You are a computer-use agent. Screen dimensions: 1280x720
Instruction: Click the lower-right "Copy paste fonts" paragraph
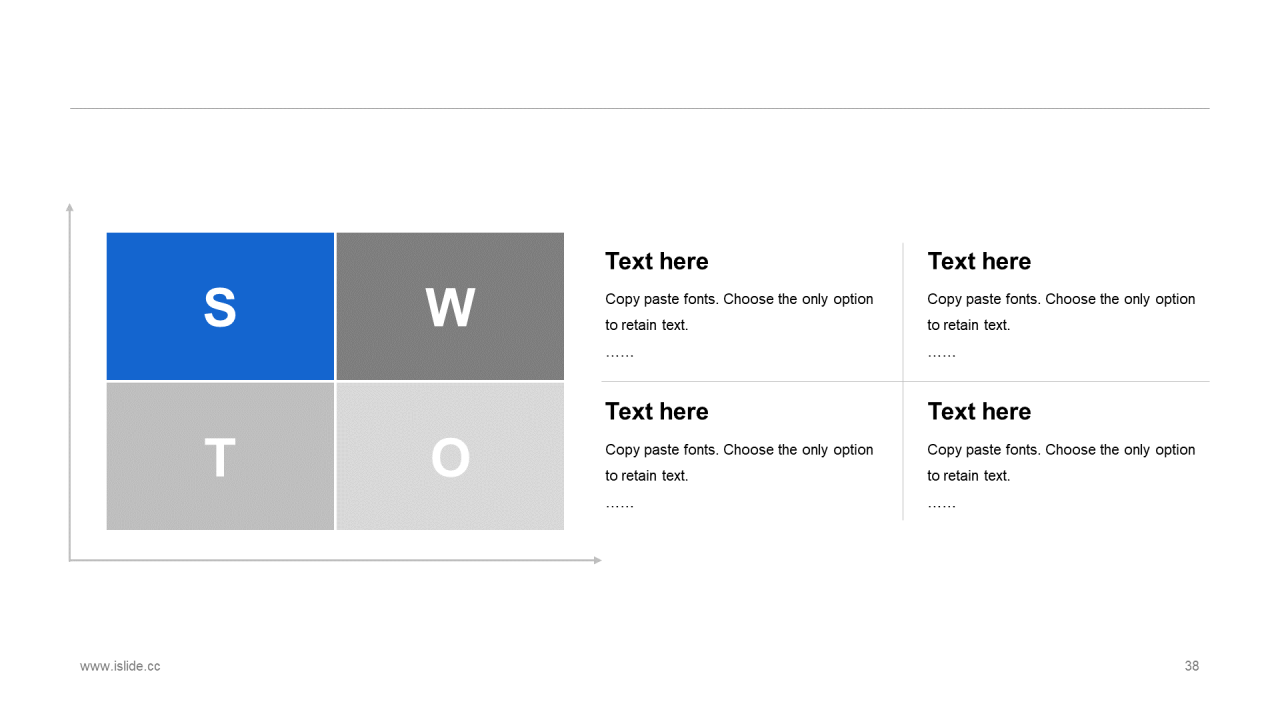point(1061,463)
